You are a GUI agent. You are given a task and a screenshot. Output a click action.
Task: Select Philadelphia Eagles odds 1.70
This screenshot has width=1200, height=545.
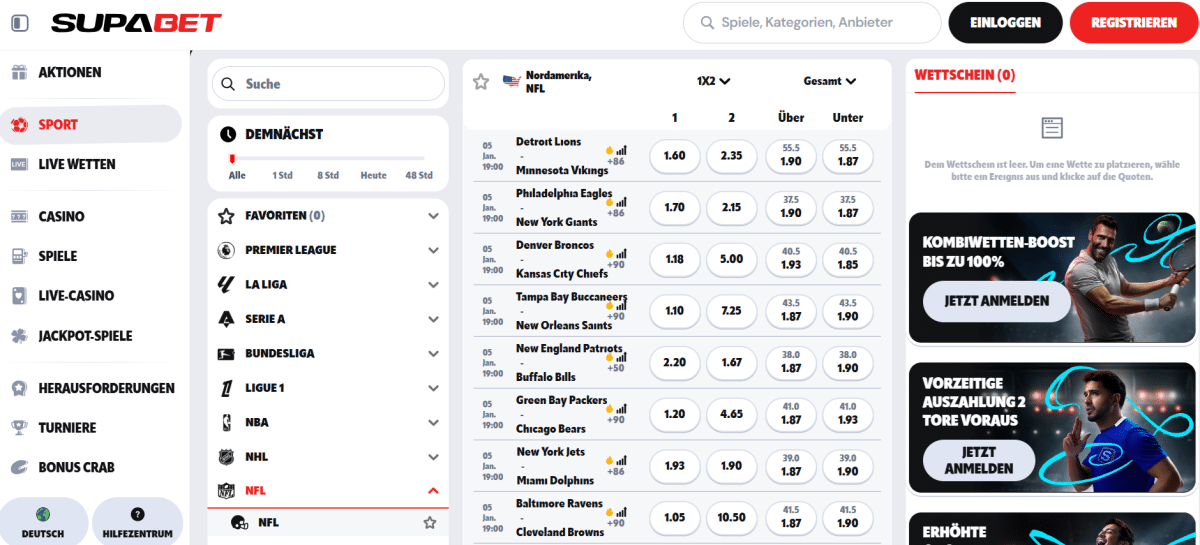(675, 207)
